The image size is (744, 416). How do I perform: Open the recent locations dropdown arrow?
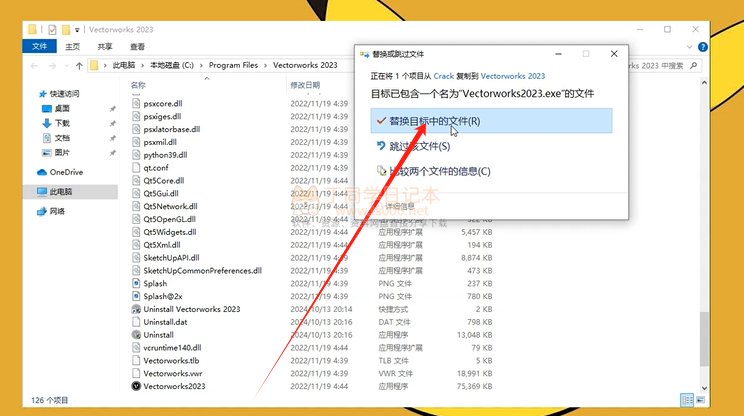(x=66, y=65)
